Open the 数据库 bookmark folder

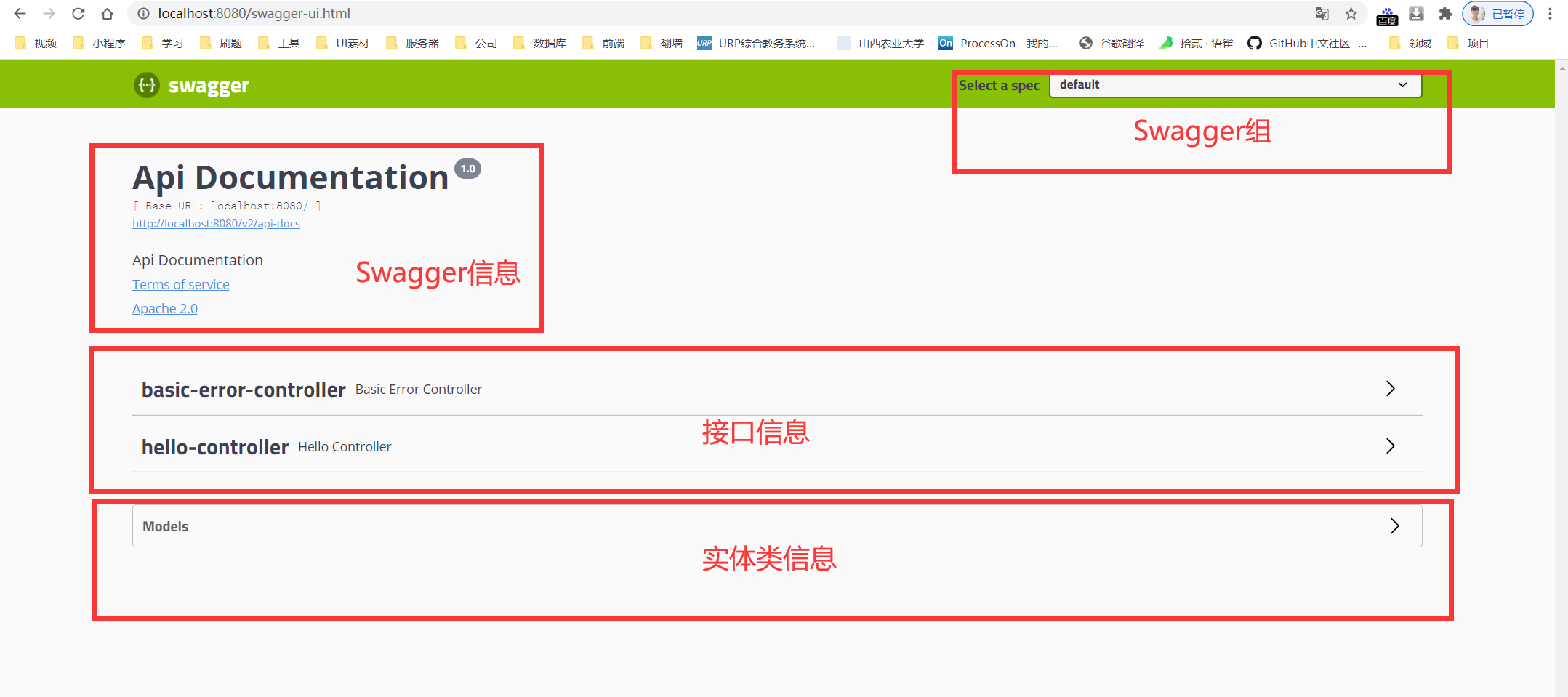click(x=539, y=43)
